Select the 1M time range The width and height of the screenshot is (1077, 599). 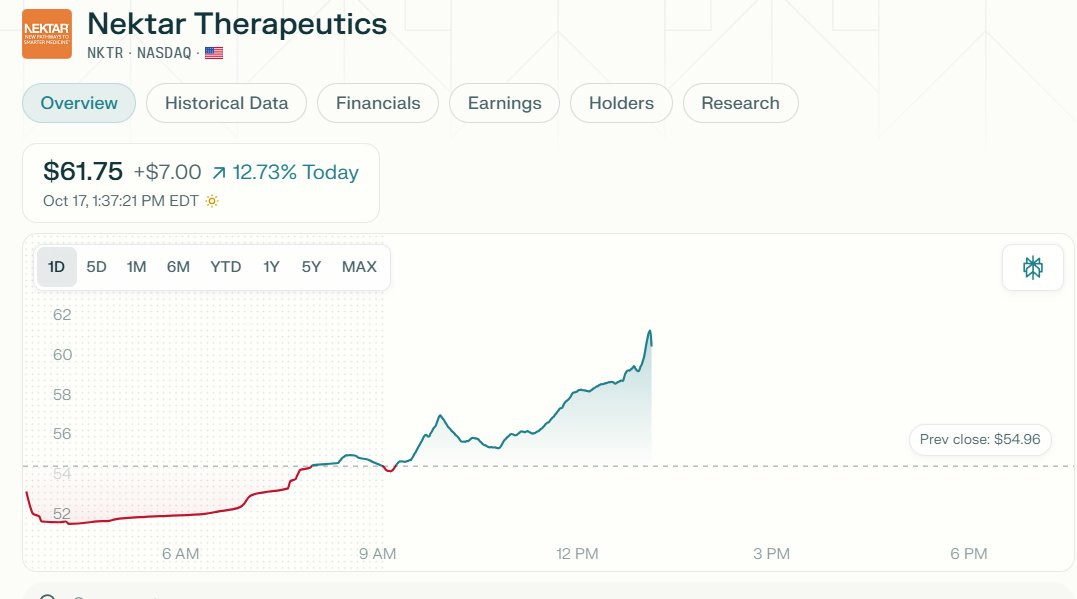(136, 267)
